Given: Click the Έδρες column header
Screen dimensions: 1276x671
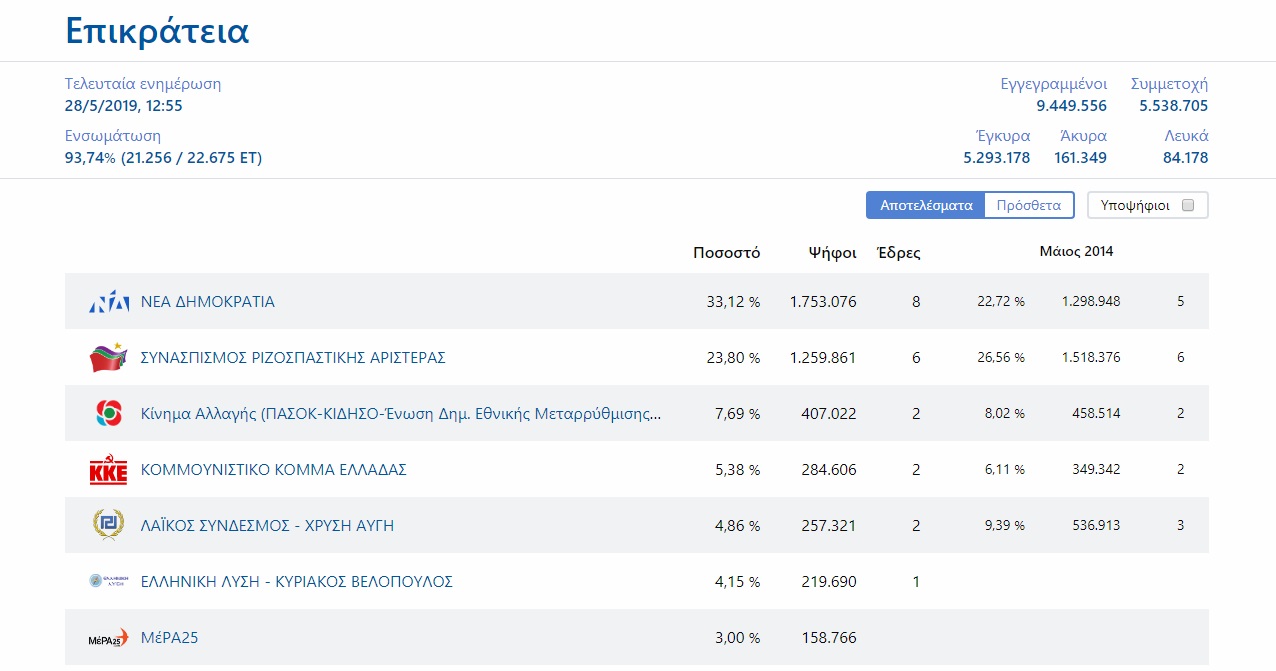Looking at the screenshot, I should tap(898, 253).
